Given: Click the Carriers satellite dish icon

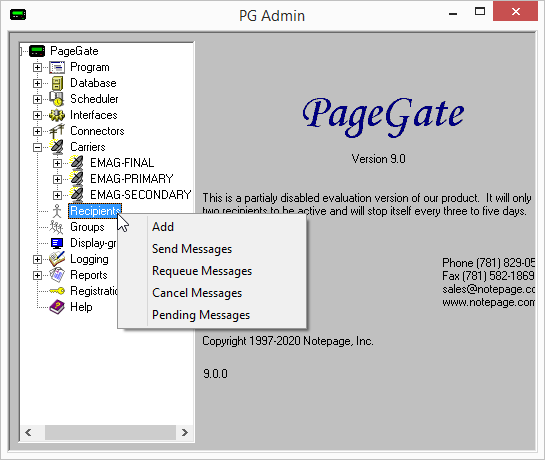Looking at the screenshot, I should pyautogui.click(x=57, y=147).
